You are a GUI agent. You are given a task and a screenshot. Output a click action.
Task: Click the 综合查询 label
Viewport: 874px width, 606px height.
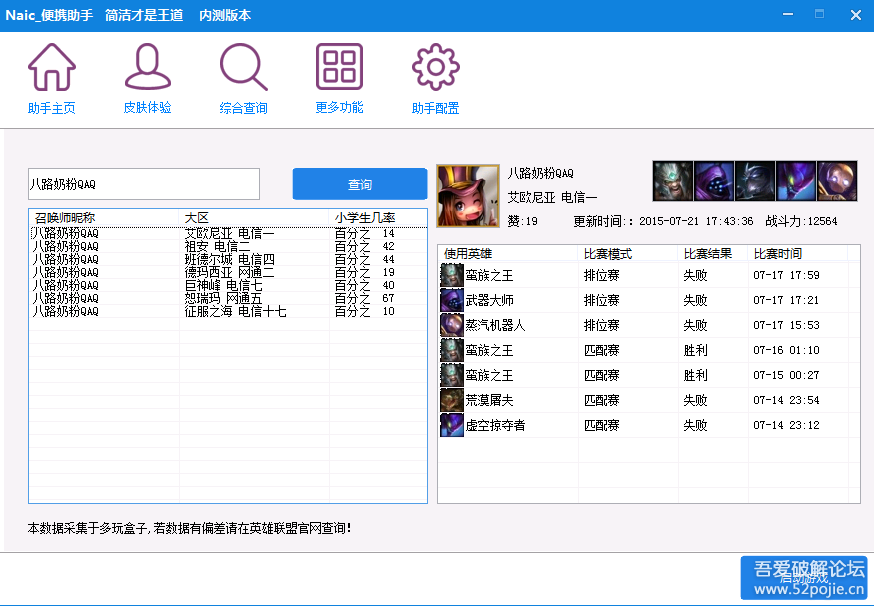coord(244,108)
